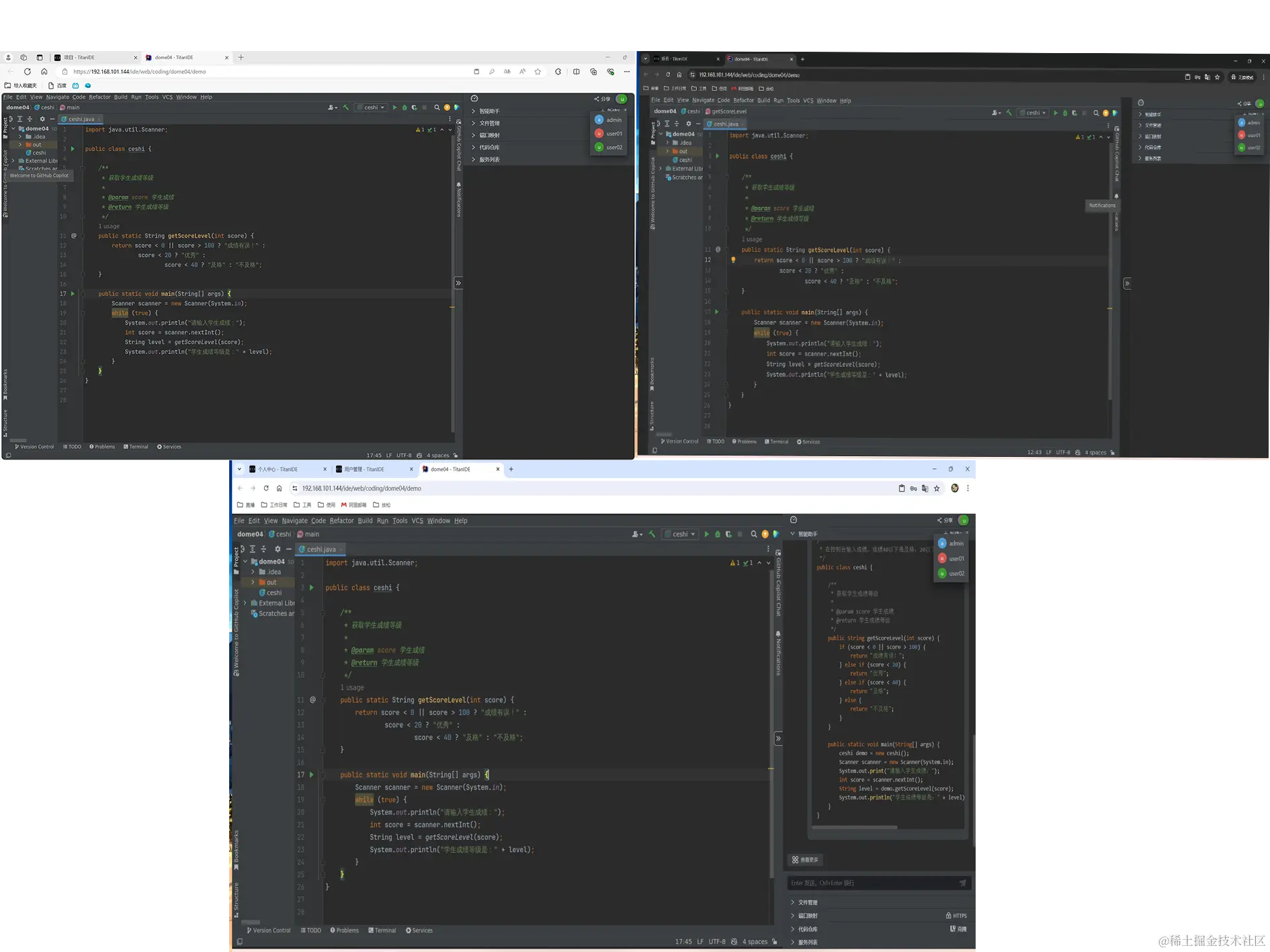Click Edge split screen icon in top-left browser
The image size is (1270, 952).
[x=577, y=71]
